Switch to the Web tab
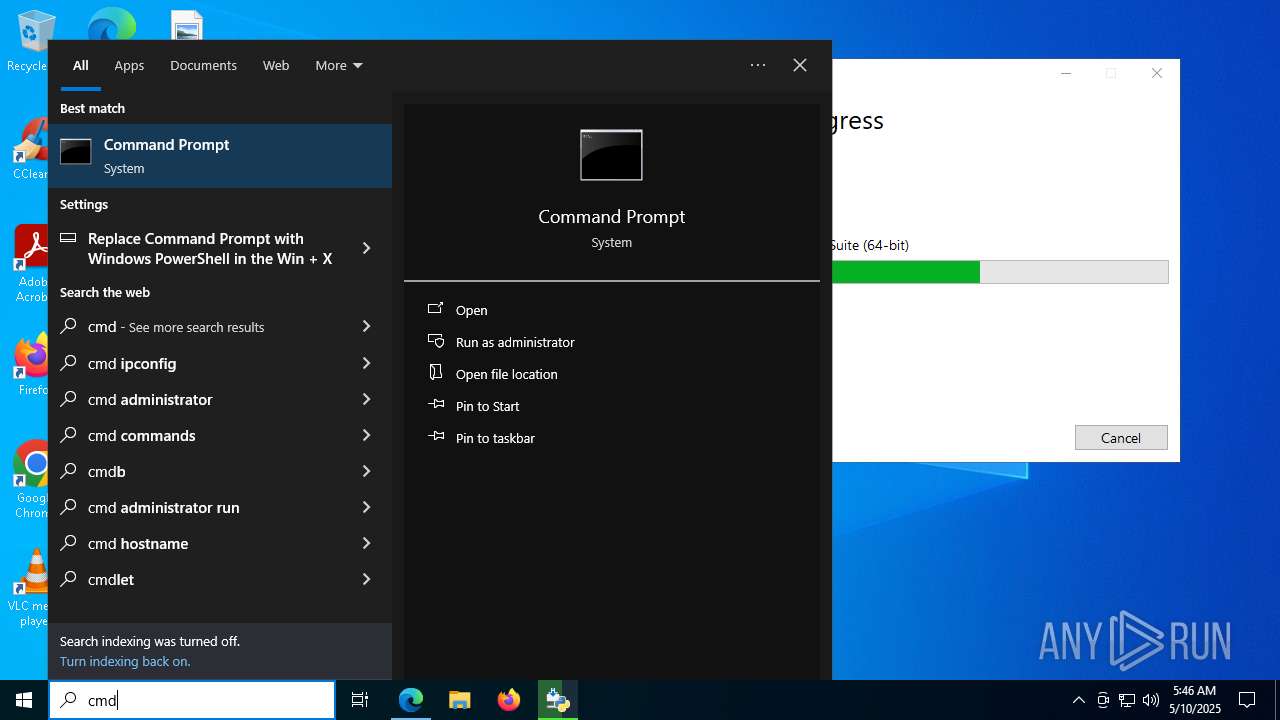The height and width of the screenshot is (720, 1280). pos(276,65)
